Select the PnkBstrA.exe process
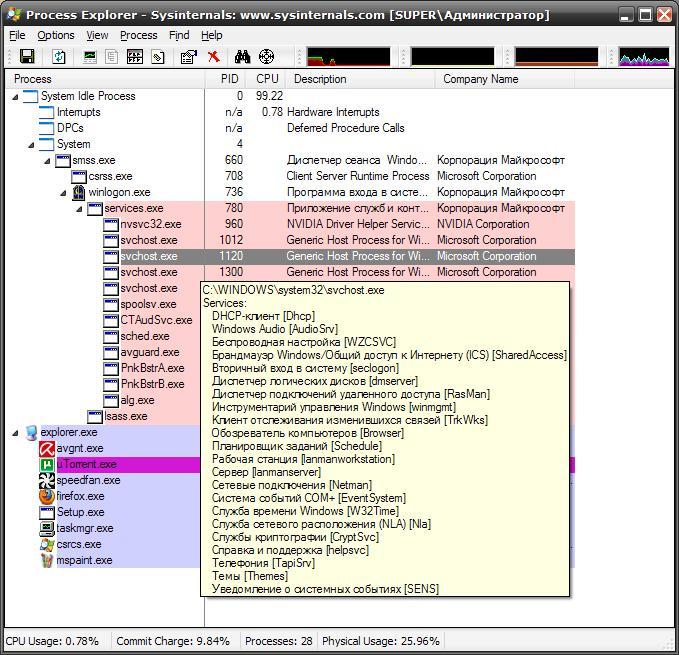This screenshot has width=679, height=655. point(152,368)
